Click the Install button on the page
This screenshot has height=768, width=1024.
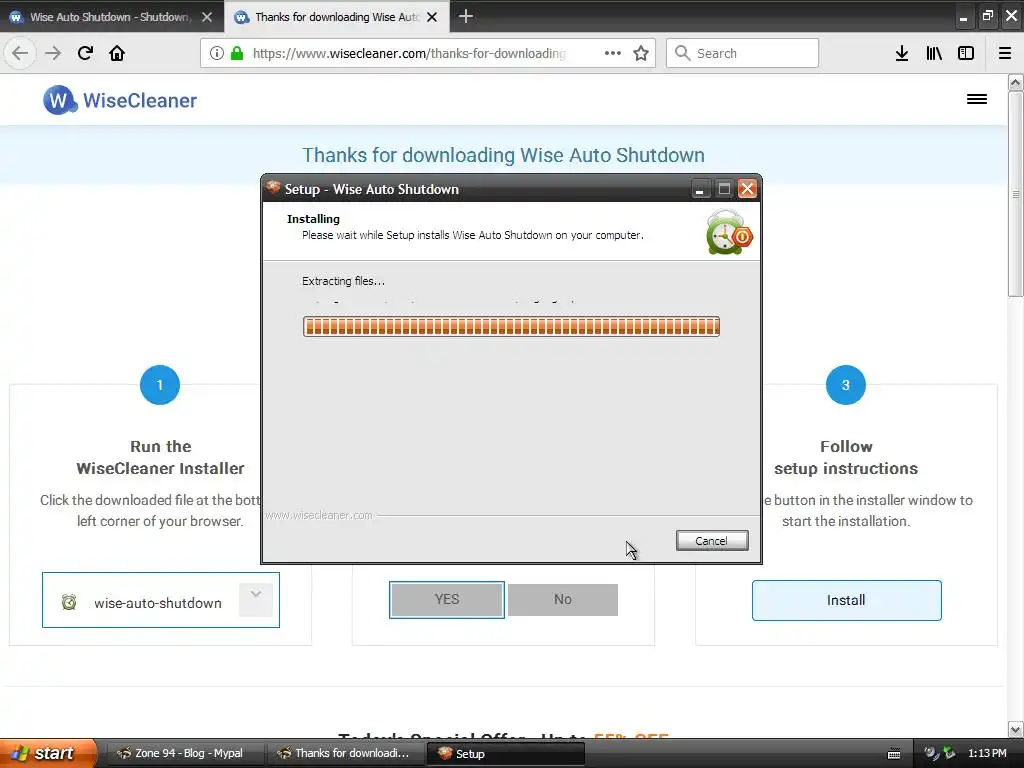click(846, 600)
